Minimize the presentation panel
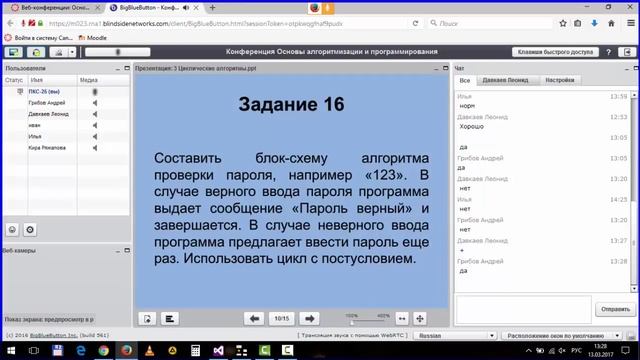 pyautogui.click(x=436, y=69)
